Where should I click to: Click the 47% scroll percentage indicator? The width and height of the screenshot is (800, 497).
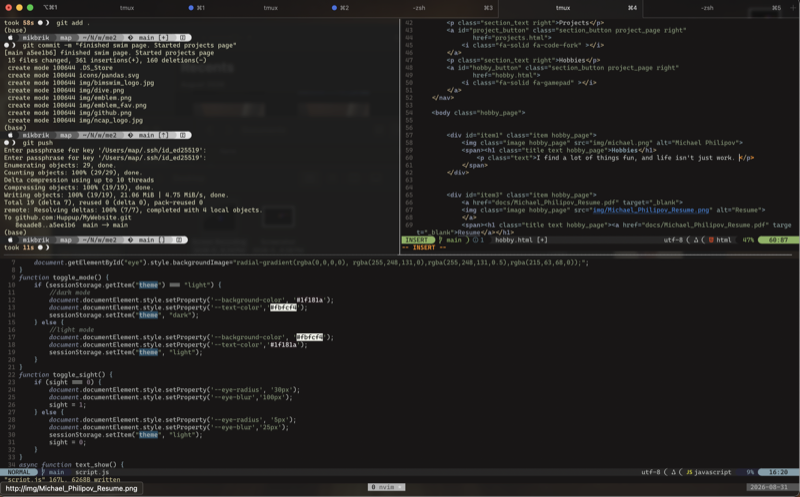[748, 240]
